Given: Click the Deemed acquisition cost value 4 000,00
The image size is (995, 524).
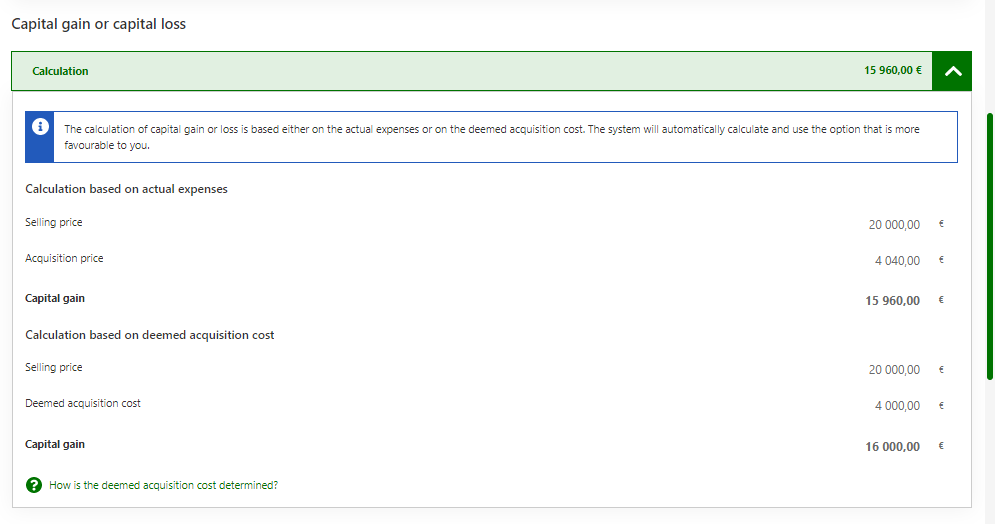Looking at the screenshot, I should (x=897, y=406).
